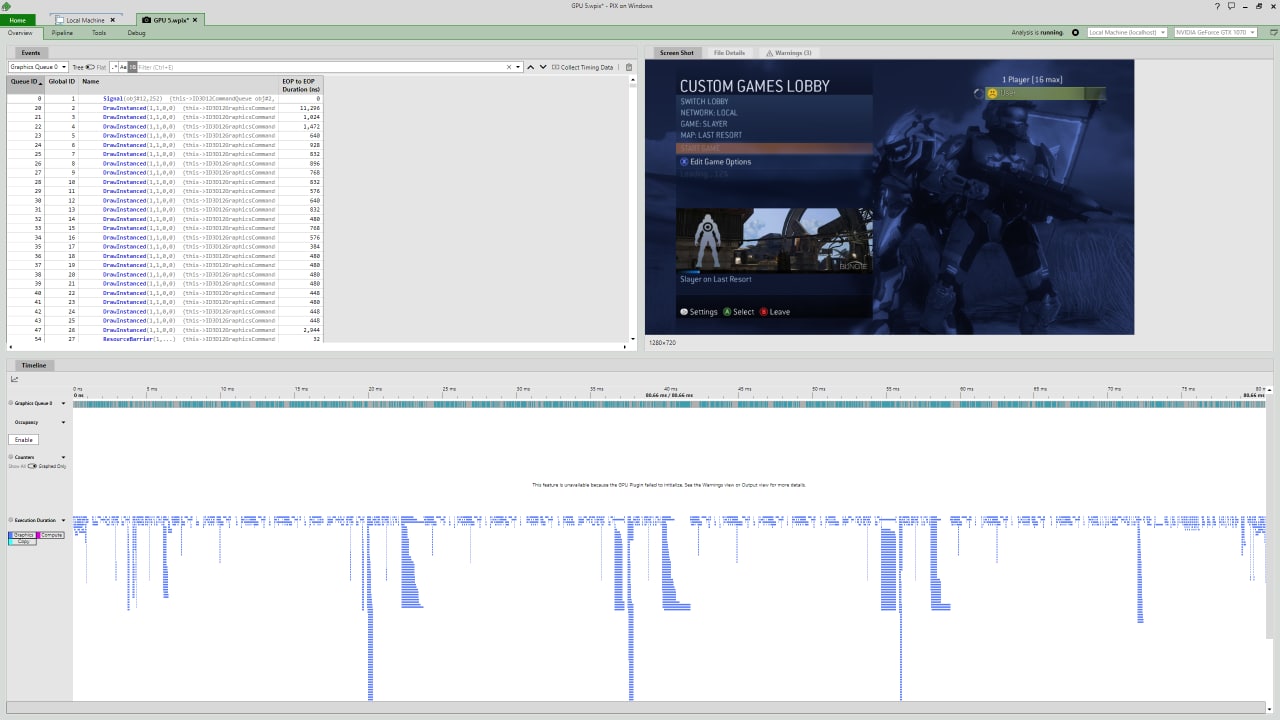The width and height of the screenshot is (1280, 720).
Task: Select the Overview view
Action: (20, 33)
